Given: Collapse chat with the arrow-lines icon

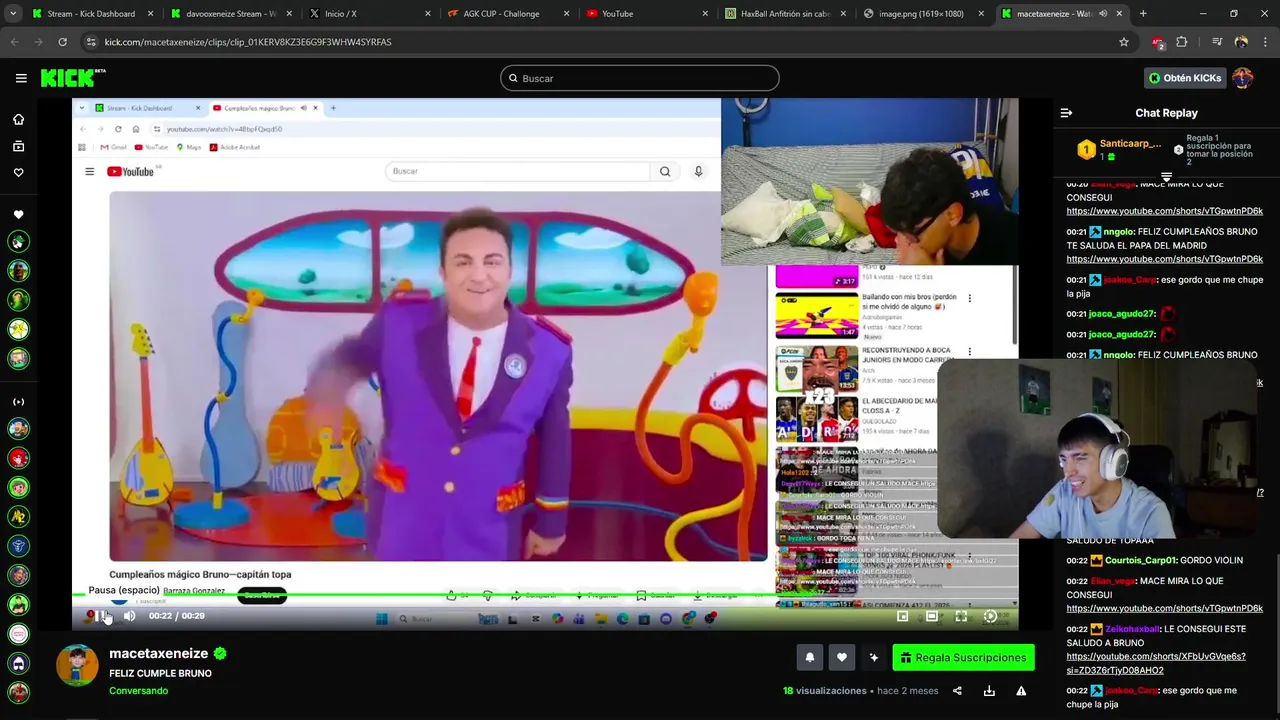Looking at the screenshot, I should [1066, 113].
